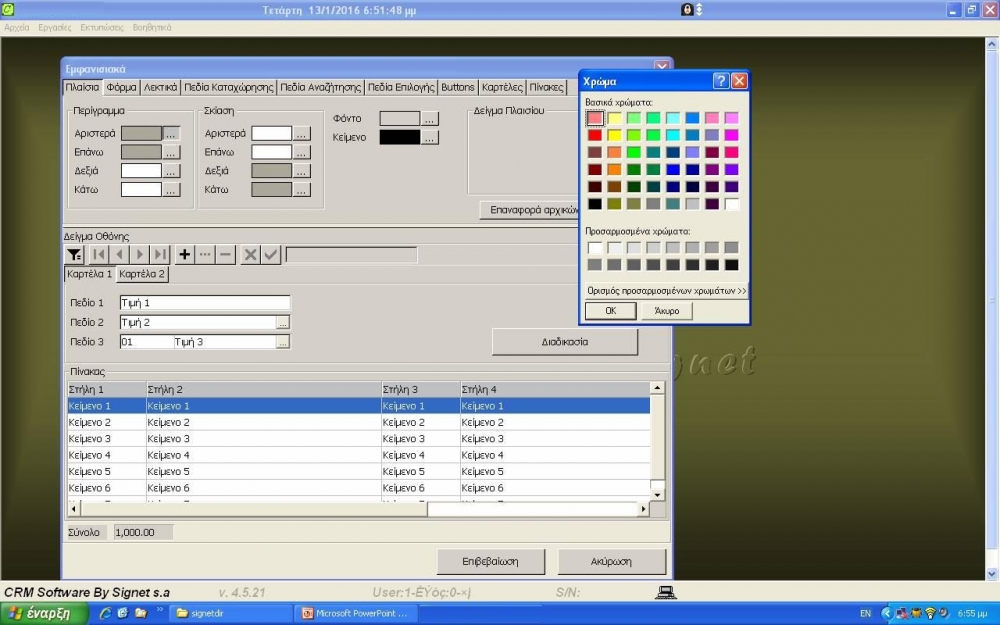Click the Στήλη 2 column header
The width and height of the screenshot is (1000, 625).
(263, 390)
